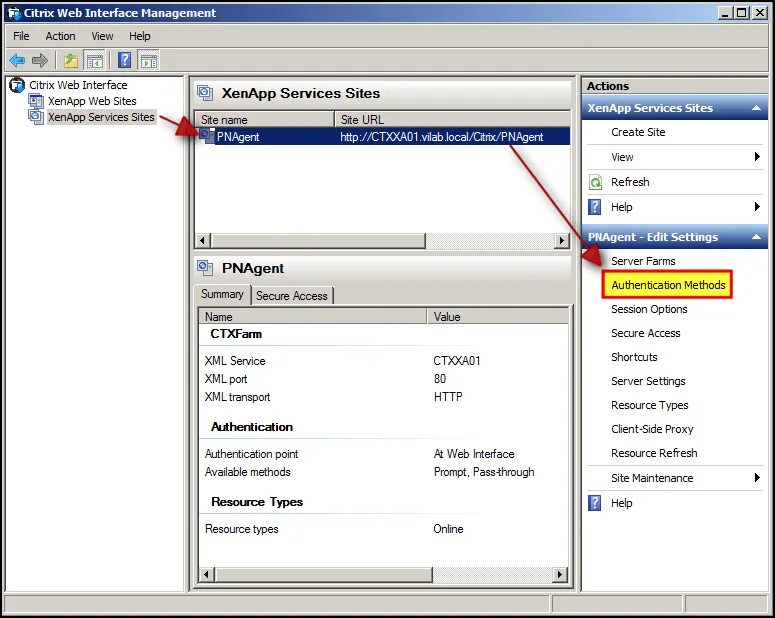Open Secure Access in Edit Settings actions
Screen dimensions: 775x618
pos(646,333)
